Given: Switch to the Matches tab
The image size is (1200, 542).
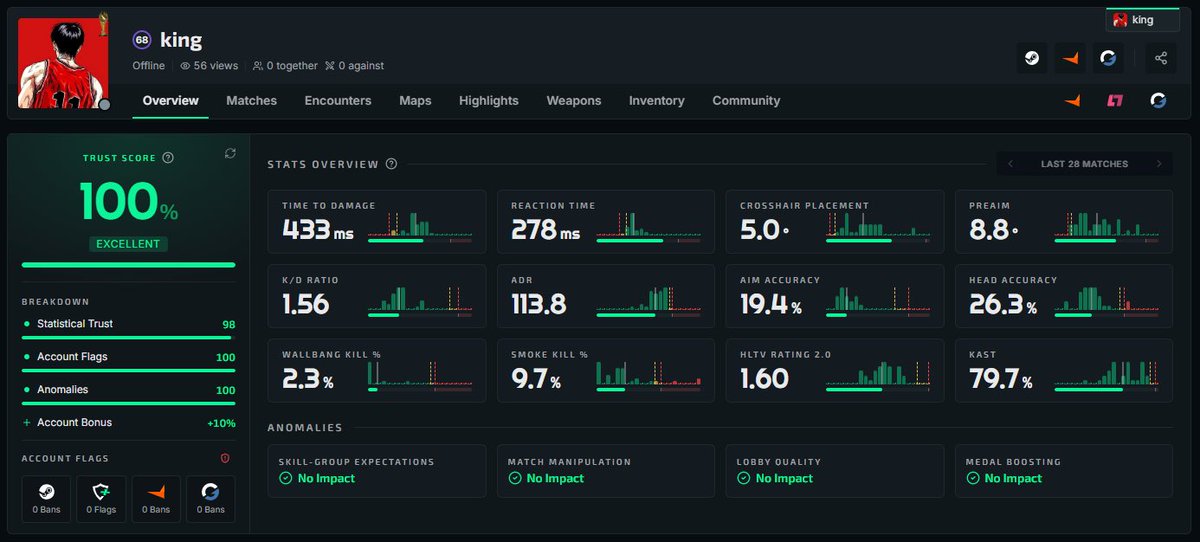Looking at the screenshot, I should [252, 101].
